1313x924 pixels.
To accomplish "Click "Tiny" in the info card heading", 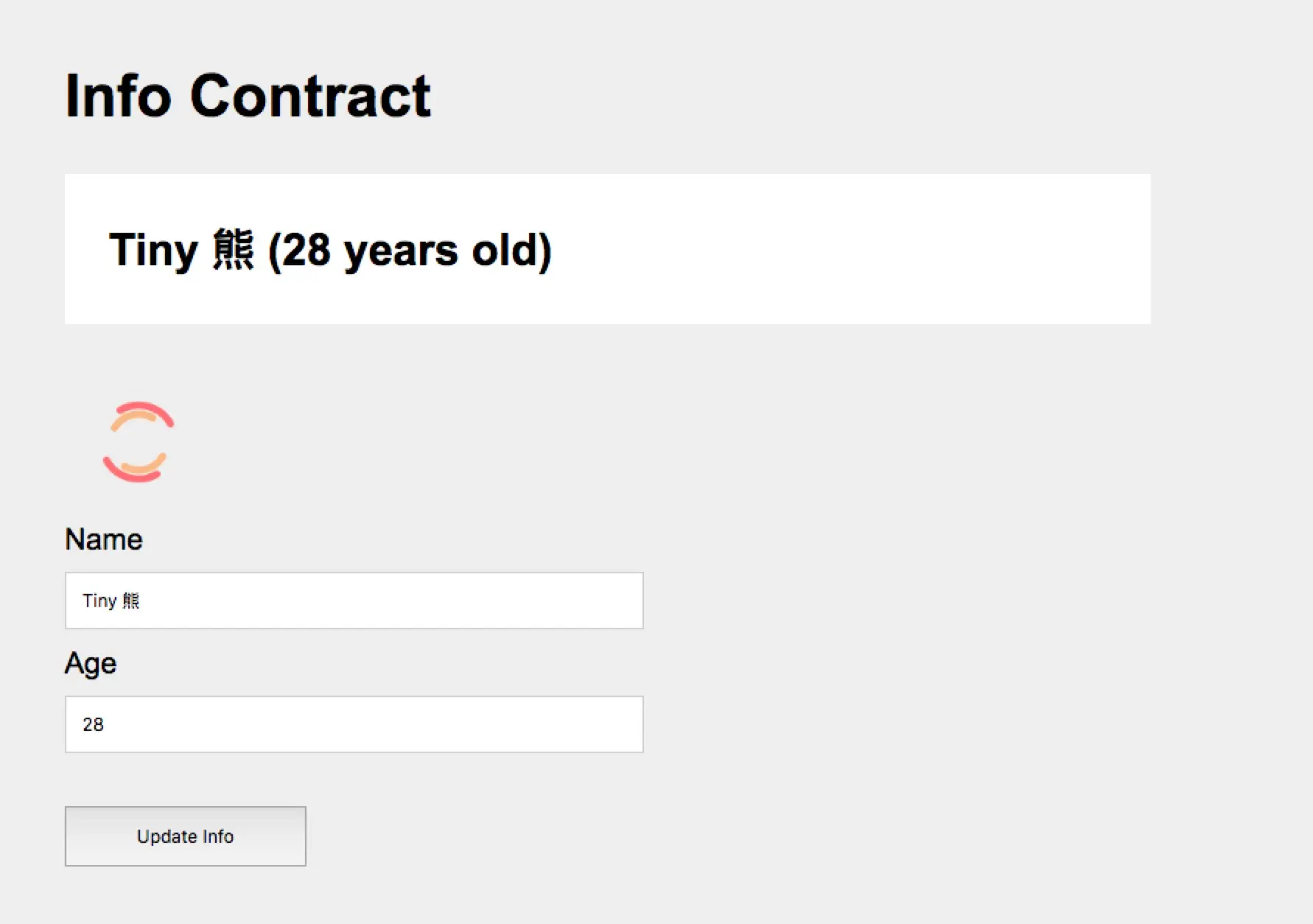I will (x=153, y=251).
